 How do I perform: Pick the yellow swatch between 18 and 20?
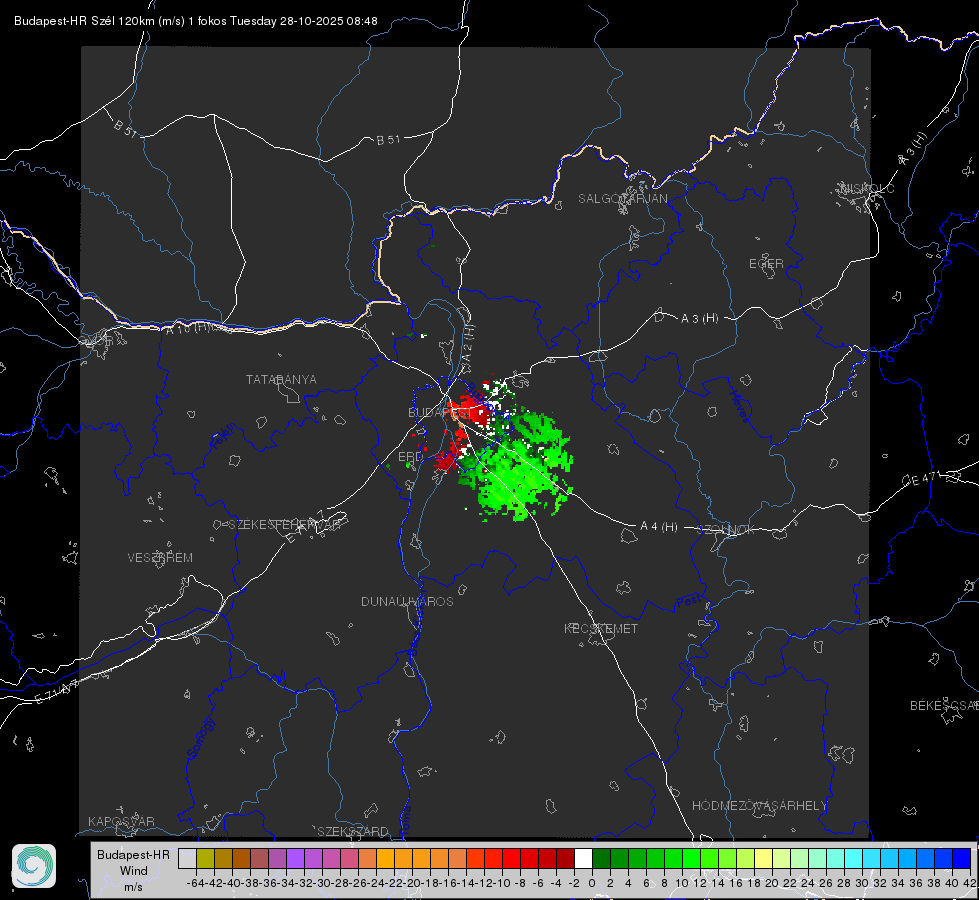[x=764, y=858]
